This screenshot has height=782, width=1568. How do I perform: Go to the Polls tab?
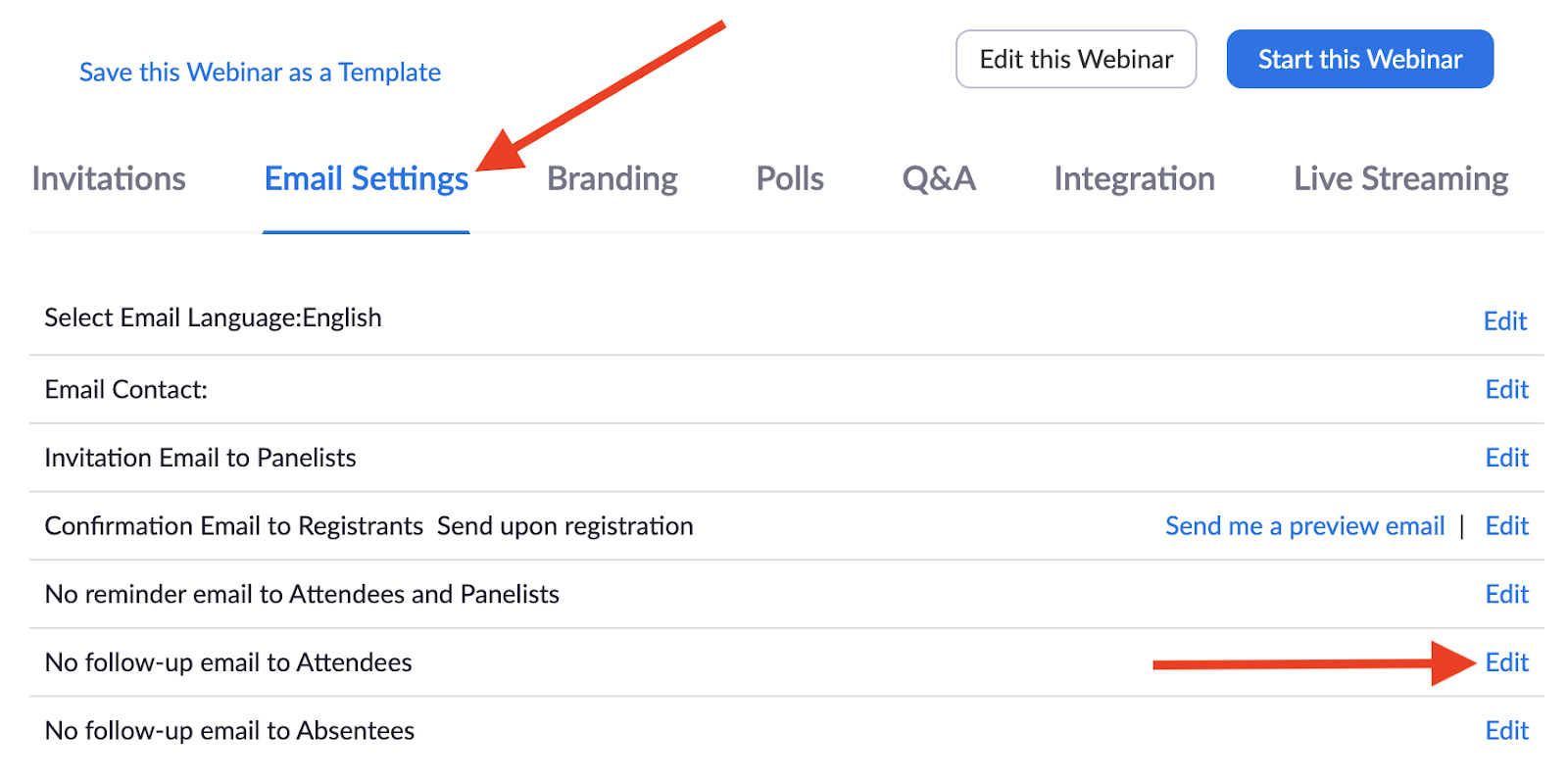click(790, 179)
